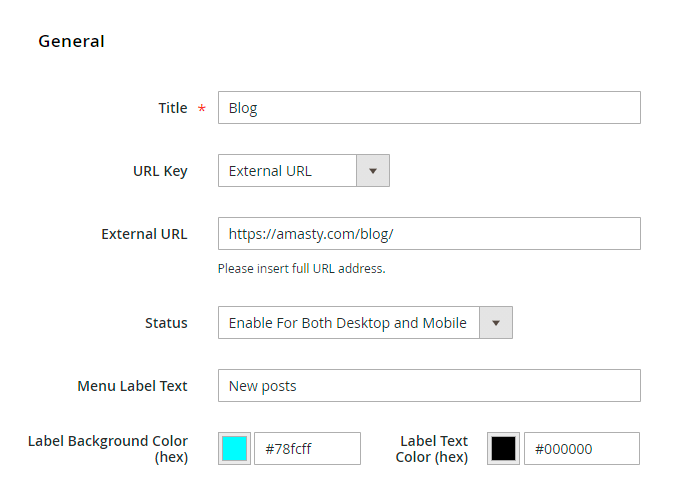This screenshot has width=685, height=498.
Task: Click the External URL address input field
Action: tap(428, 234)
